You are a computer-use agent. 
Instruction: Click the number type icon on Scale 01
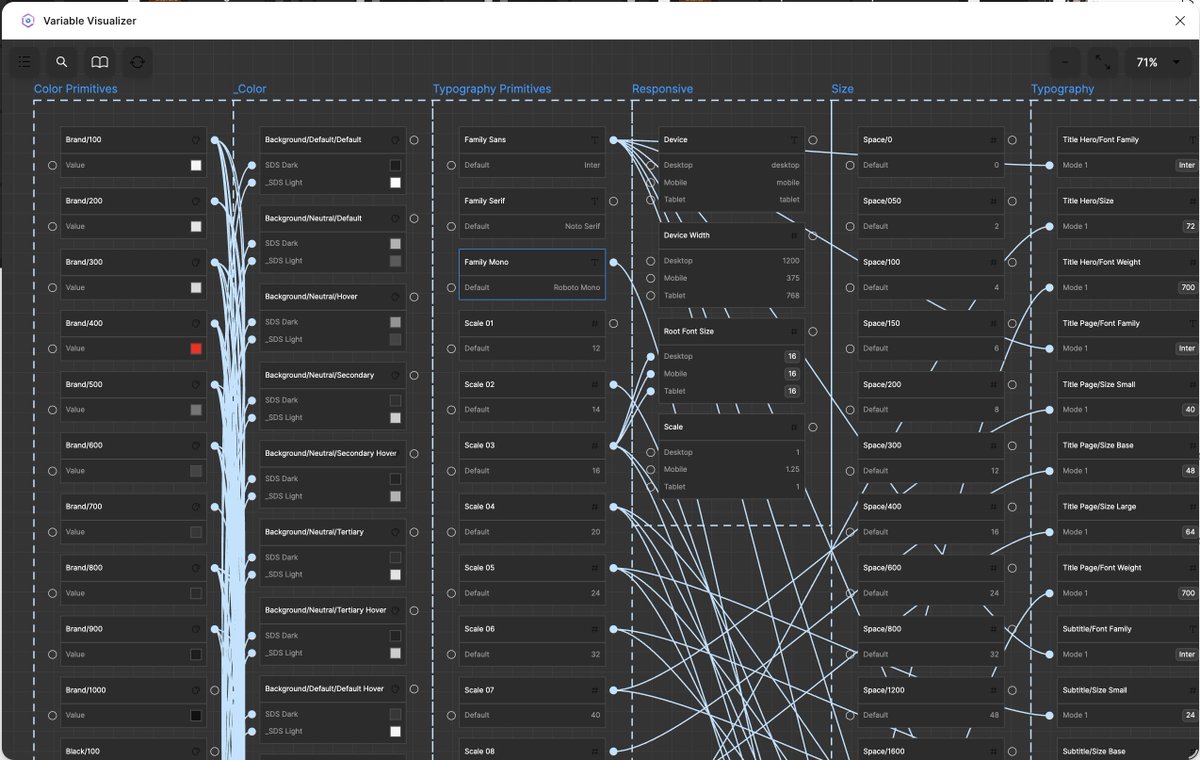click(x=595, y=323)
